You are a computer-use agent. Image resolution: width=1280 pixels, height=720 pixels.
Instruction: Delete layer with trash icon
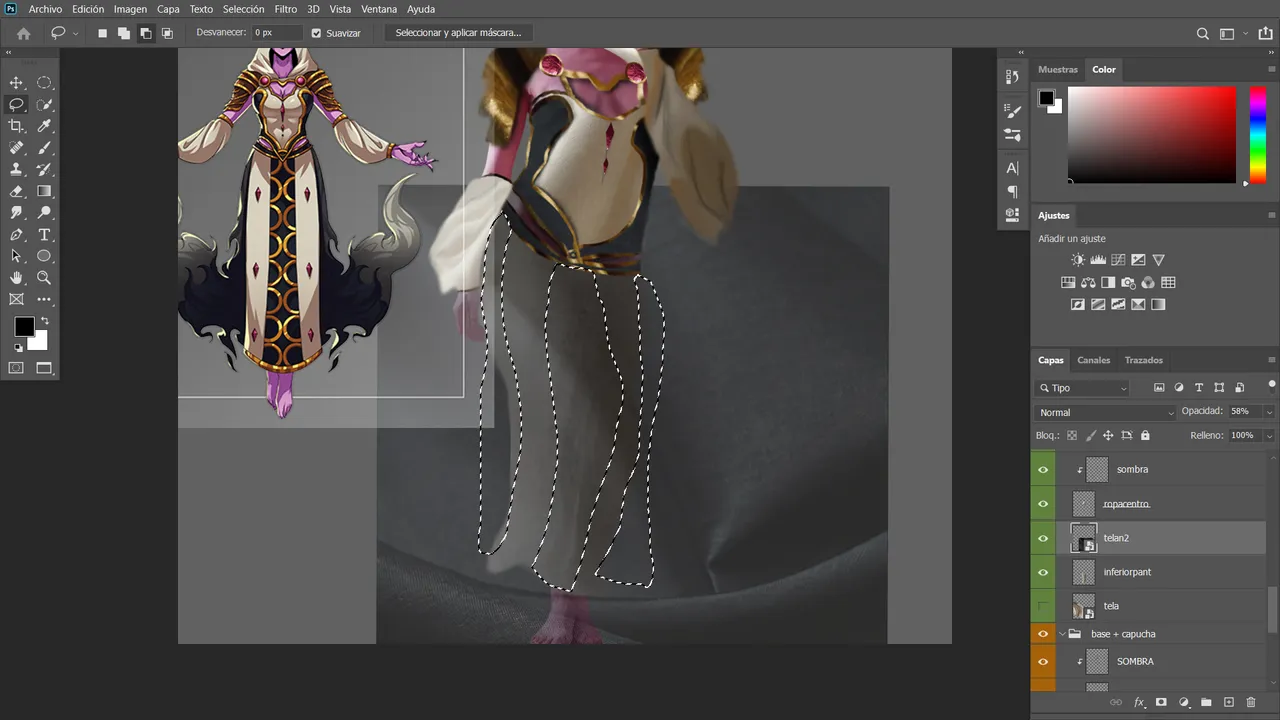coord(1251,703)
